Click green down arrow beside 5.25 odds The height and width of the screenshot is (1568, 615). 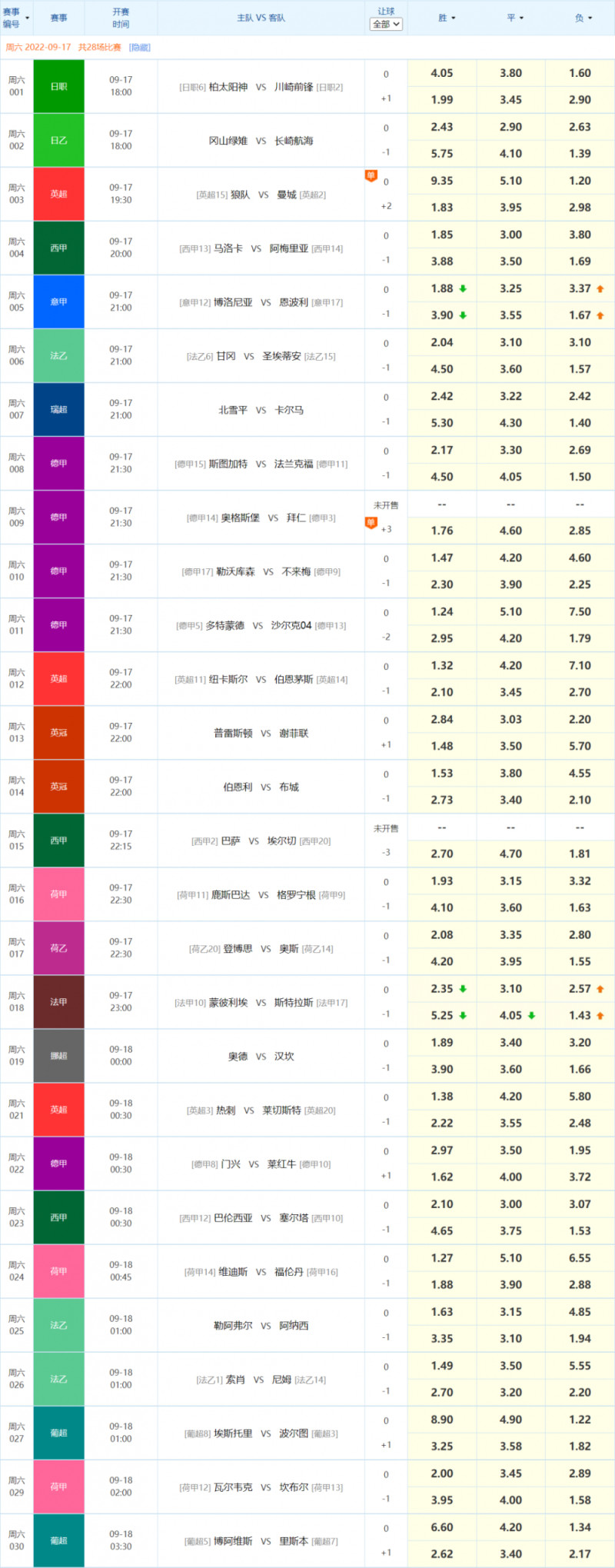point(463,1016)
